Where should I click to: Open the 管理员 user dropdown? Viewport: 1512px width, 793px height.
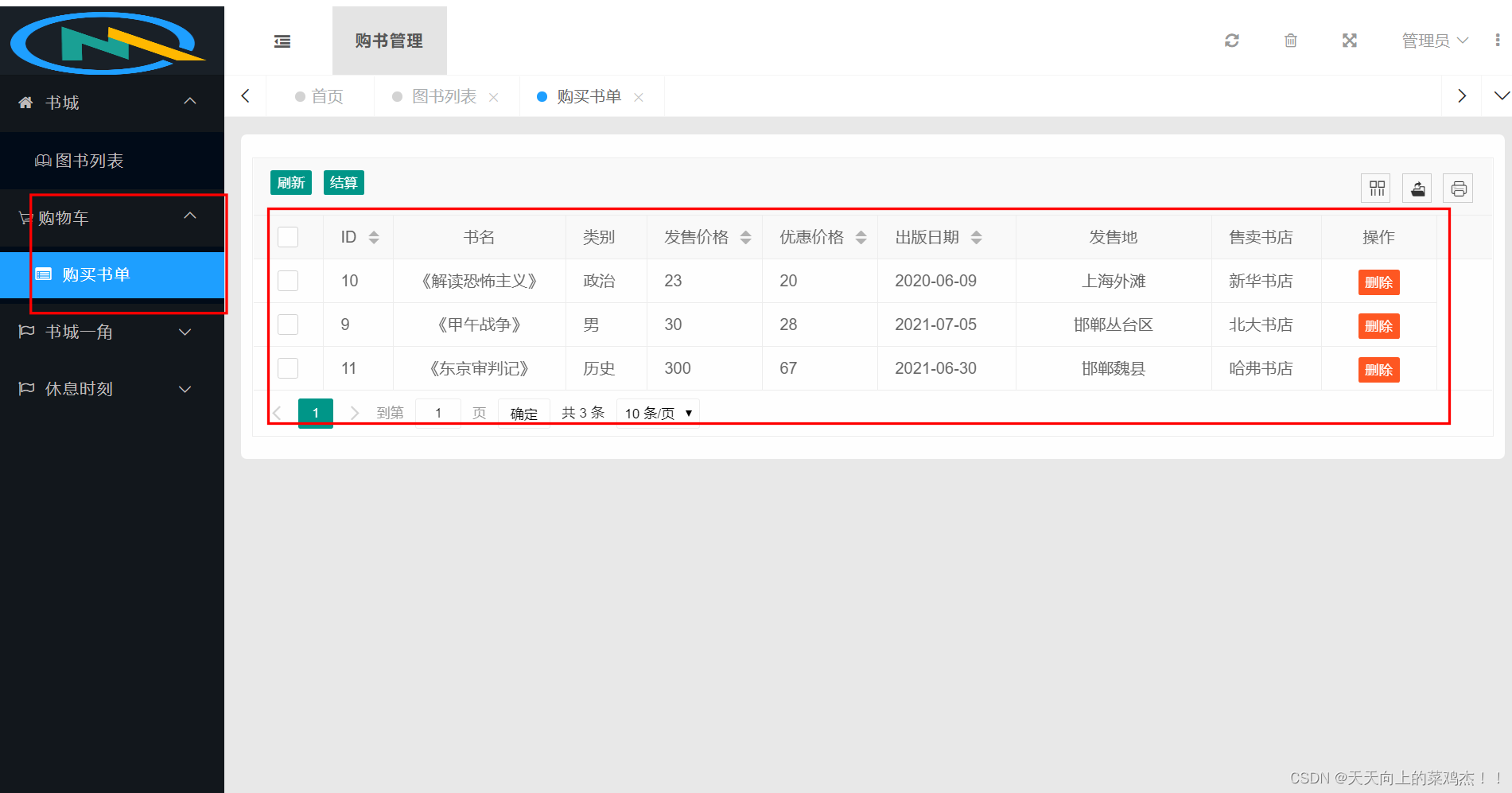[1434, 41]
